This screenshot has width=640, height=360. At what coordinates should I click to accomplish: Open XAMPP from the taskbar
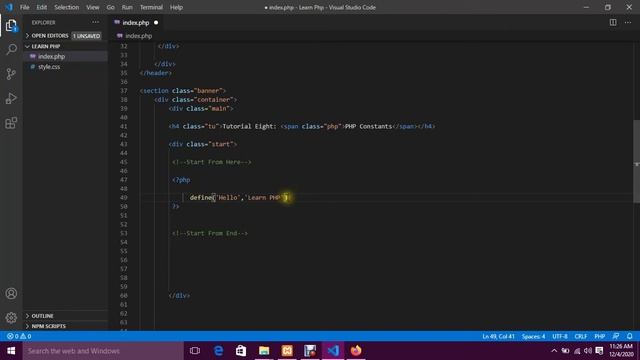tap(287, 351)
